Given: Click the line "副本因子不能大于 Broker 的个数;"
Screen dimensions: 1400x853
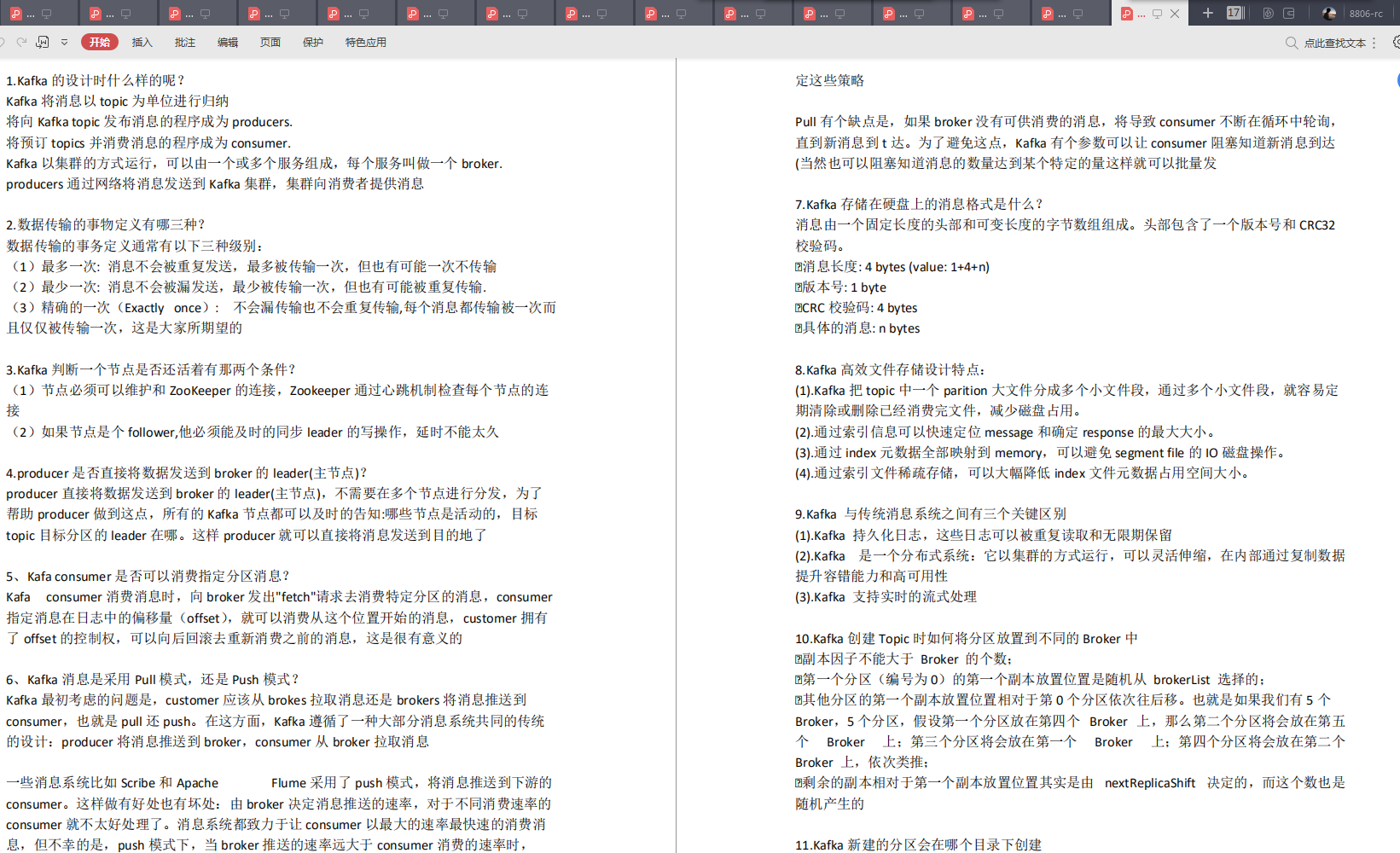Looking at the screenshot, I should point(903,659).
